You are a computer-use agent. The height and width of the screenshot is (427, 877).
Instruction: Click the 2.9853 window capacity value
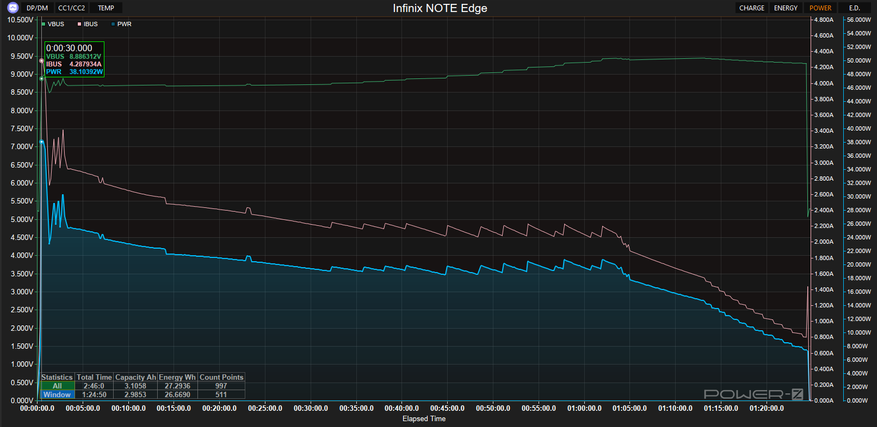coord(135,394)
